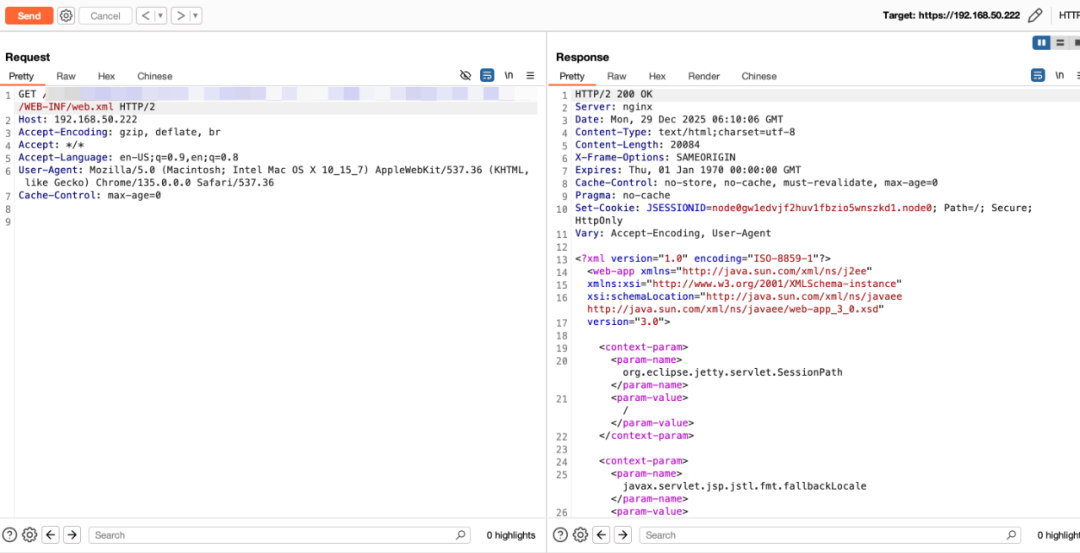Open the Response Render tab

pyautogui.click(x=704, y=76)
